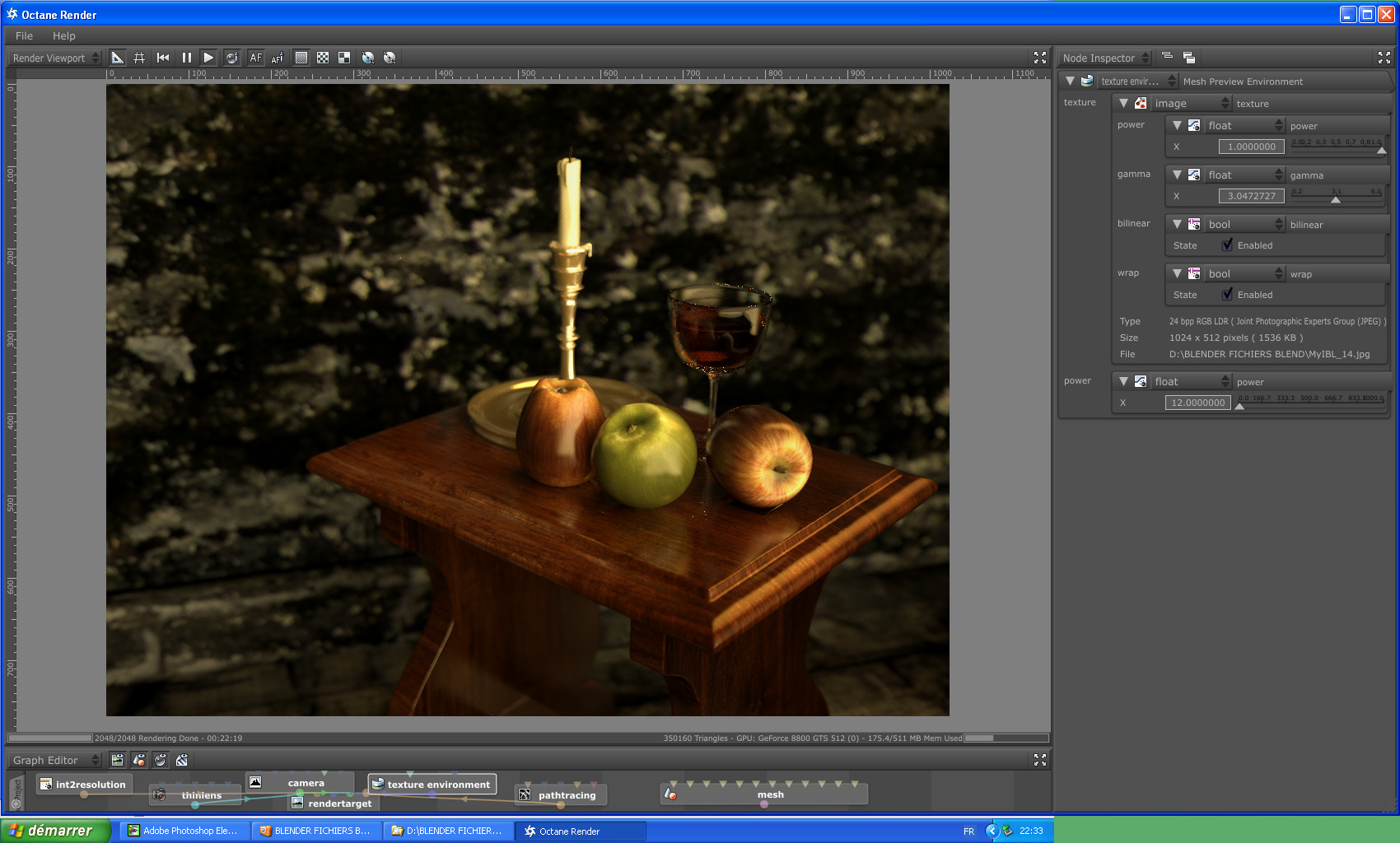Open the Help menu
The width and height of the screenshot is (1400, 843).
tap(64, 35)
